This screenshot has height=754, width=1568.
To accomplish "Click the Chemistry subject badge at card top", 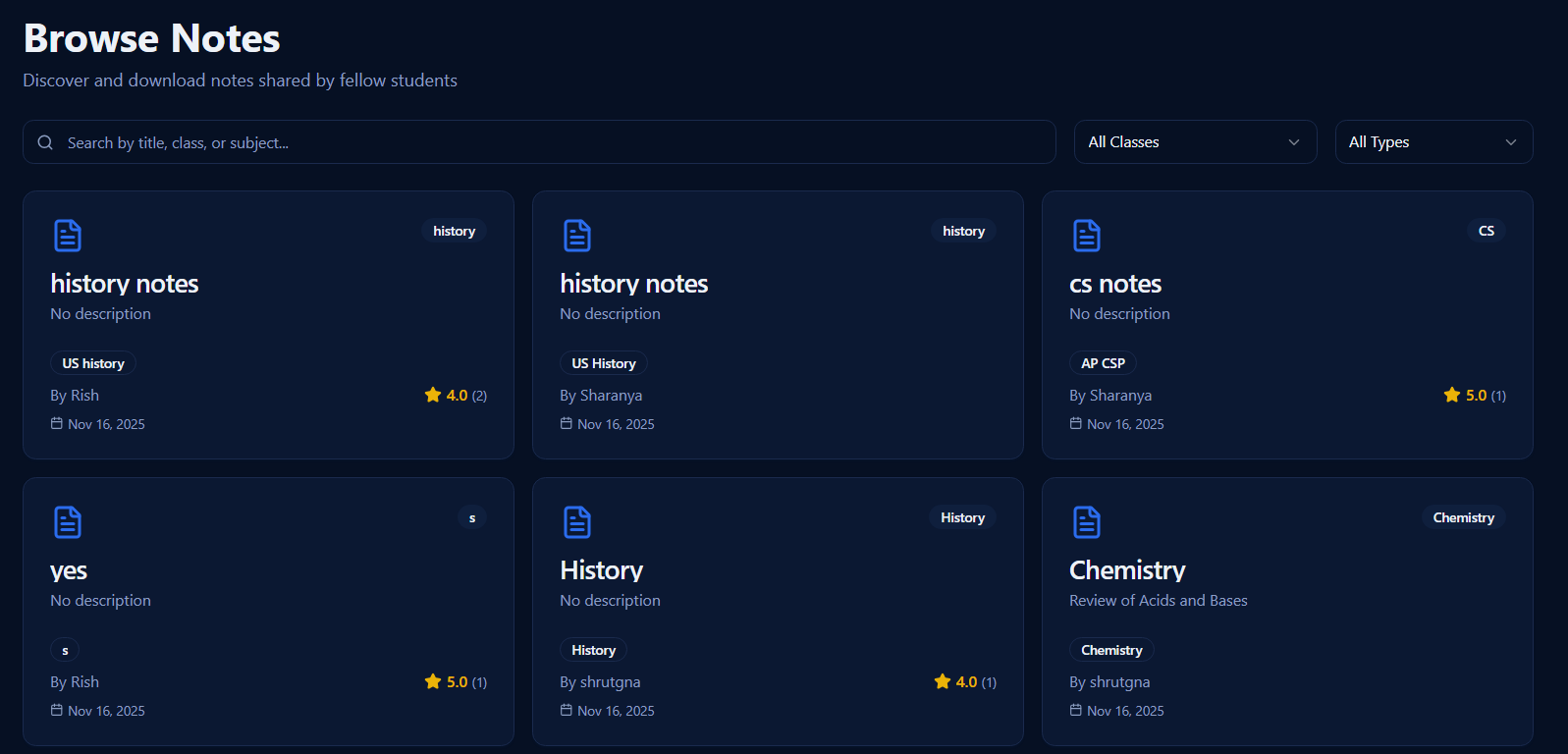I will pos(1463,517).
